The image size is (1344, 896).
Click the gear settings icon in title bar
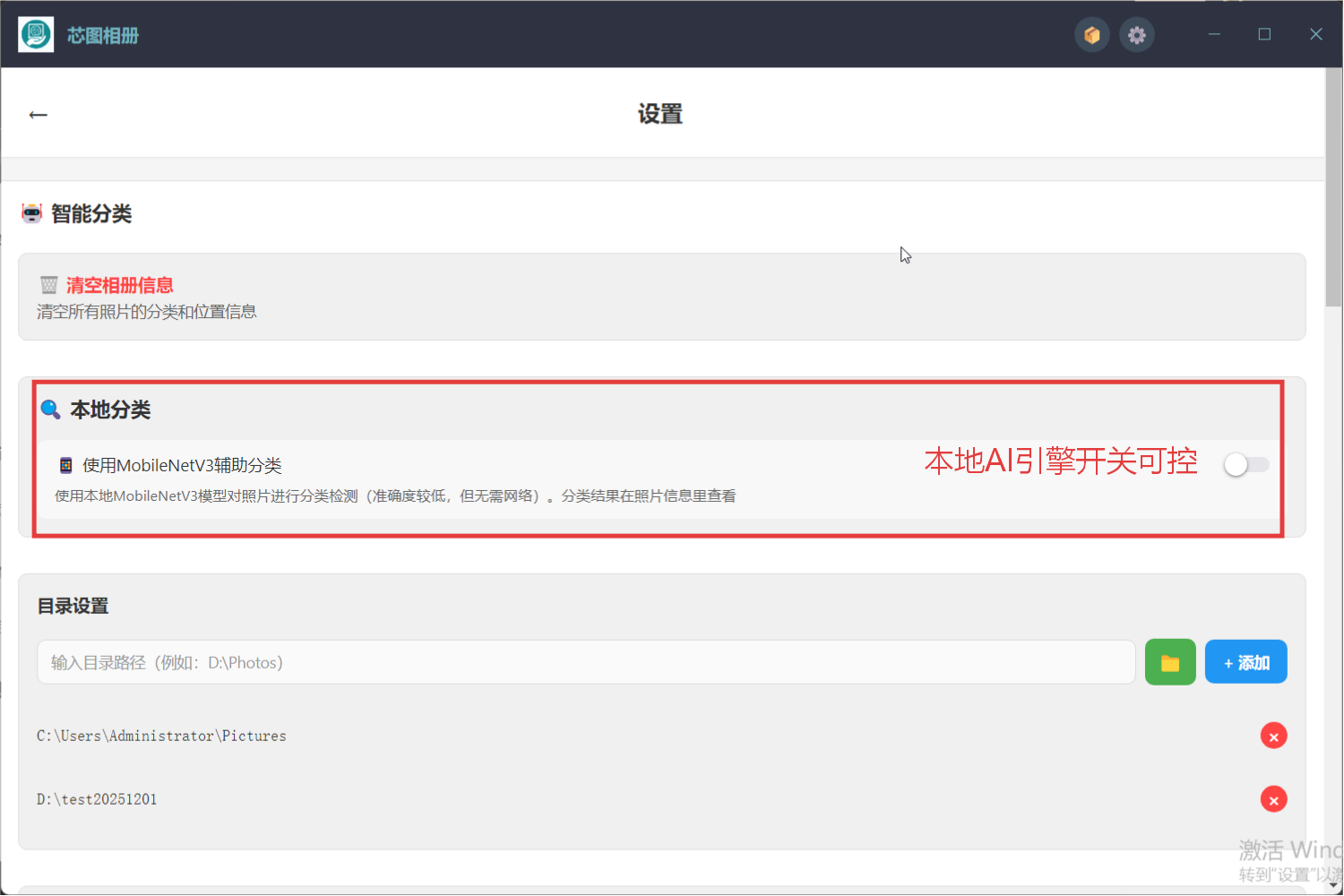[x=1136, y=35]
